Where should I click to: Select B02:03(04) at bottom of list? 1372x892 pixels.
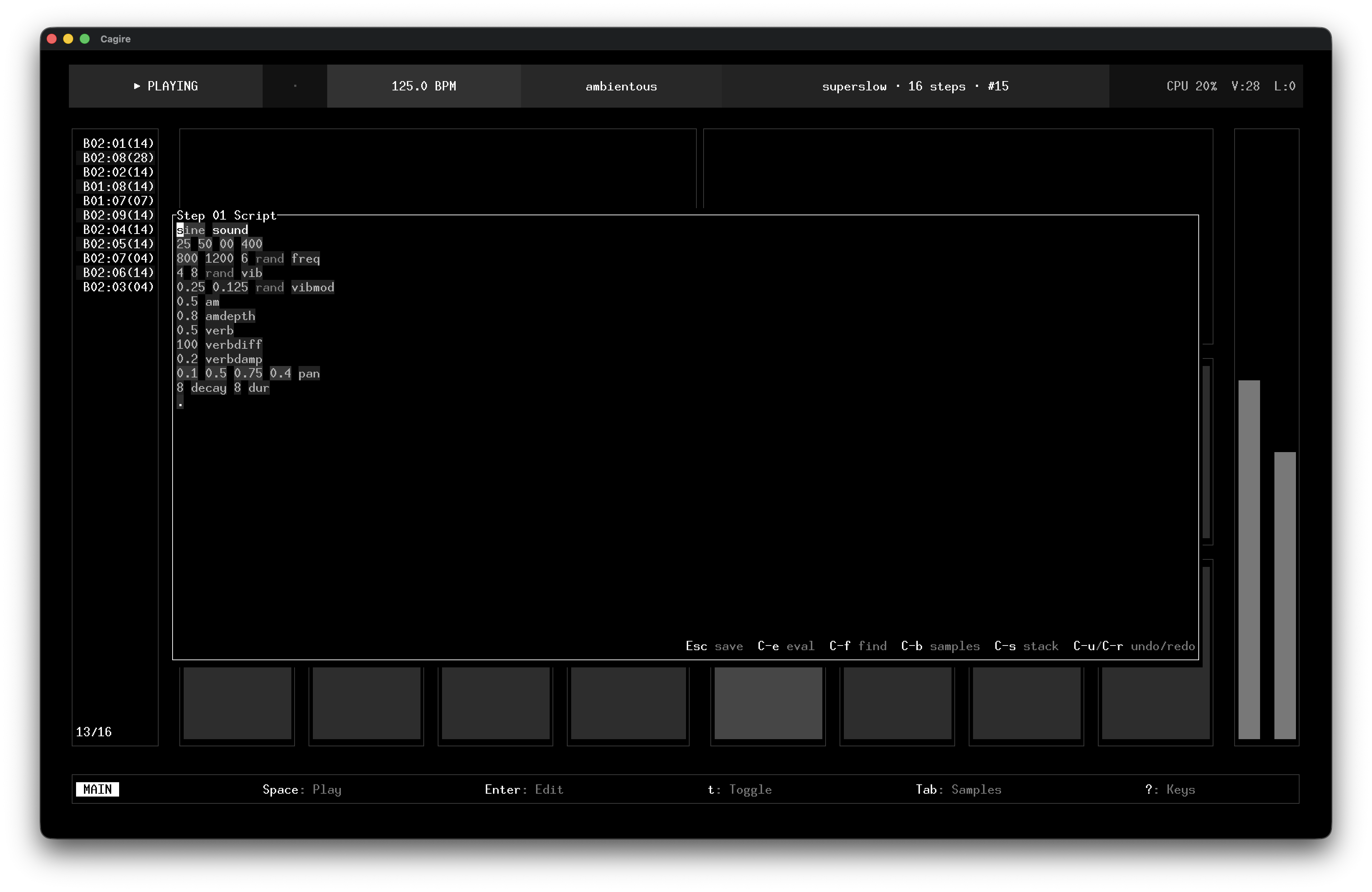click(x=118, y=287)
